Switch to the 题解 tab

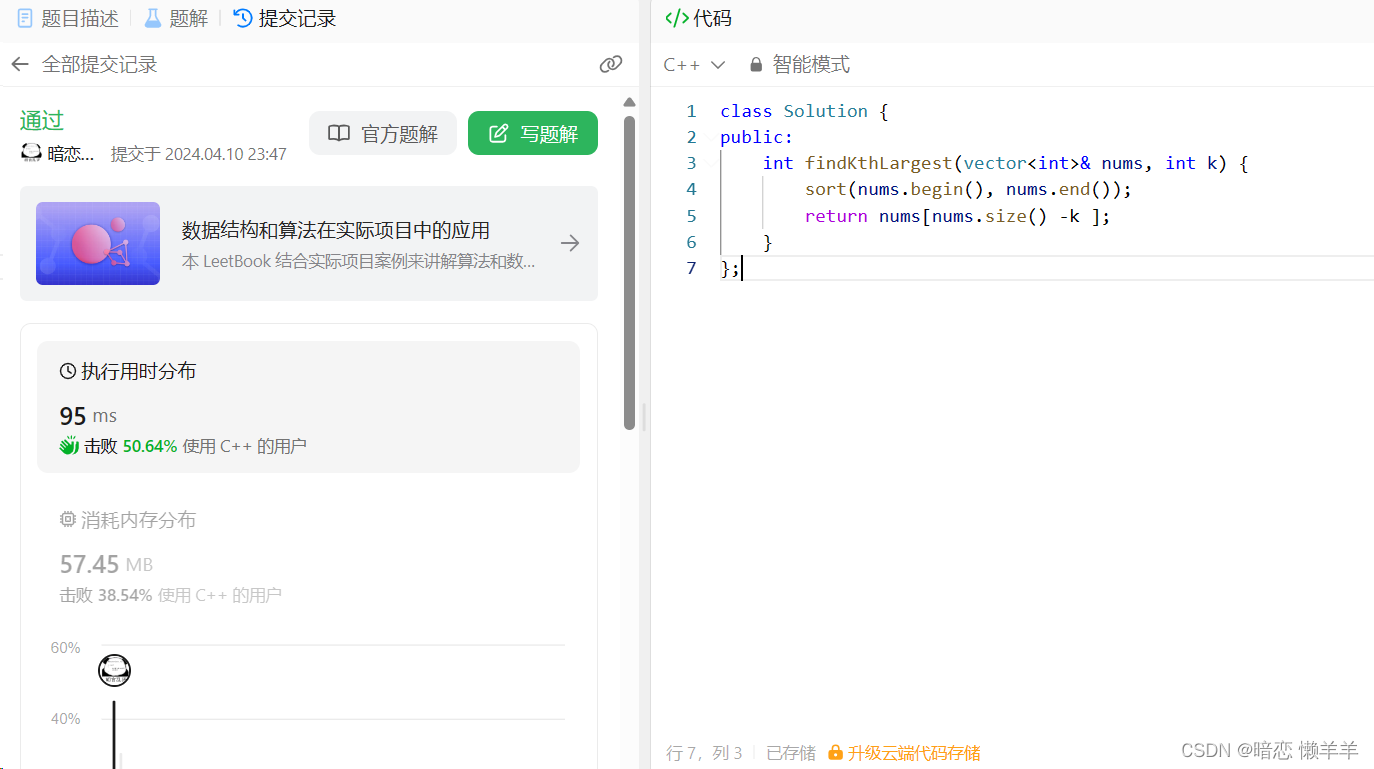[175, 17]
